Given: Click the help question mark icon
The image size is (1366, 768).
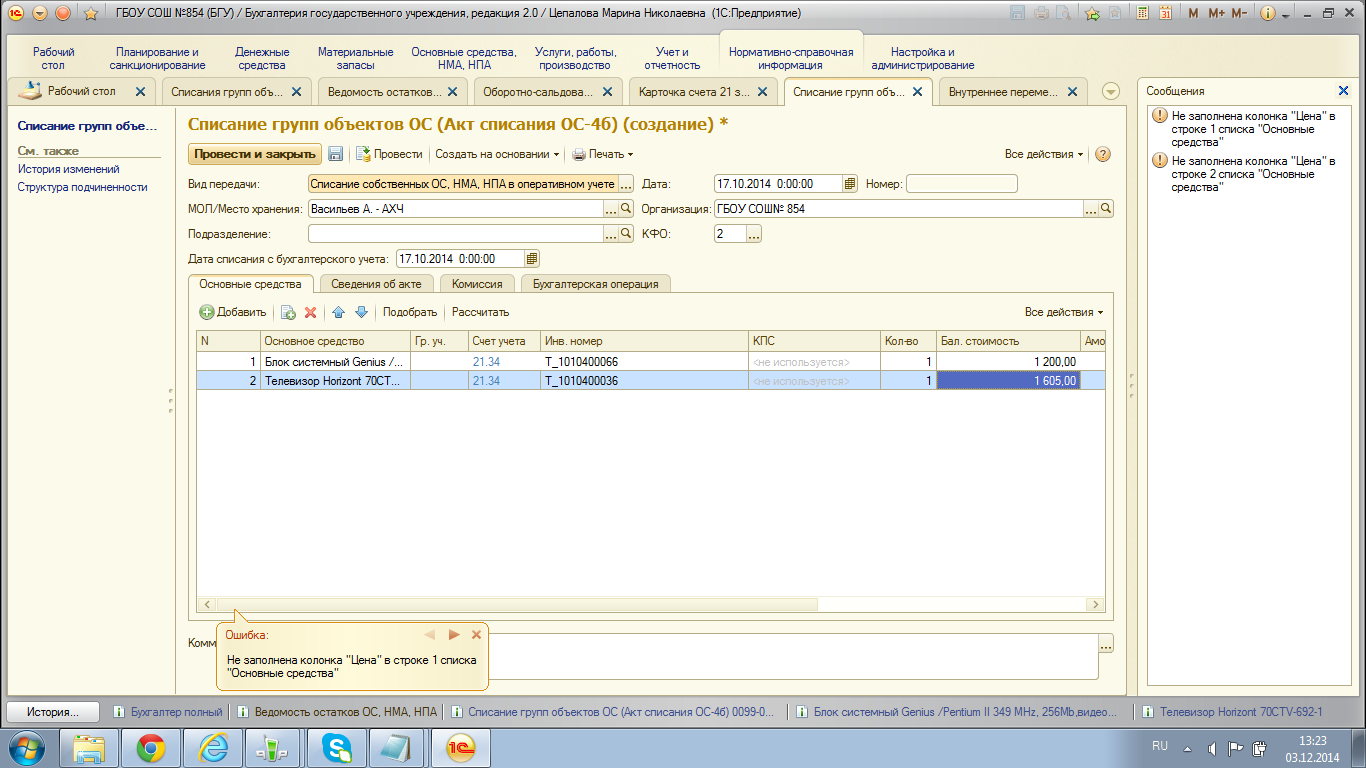Looking at the screenshot, I should coord(1103,154).
